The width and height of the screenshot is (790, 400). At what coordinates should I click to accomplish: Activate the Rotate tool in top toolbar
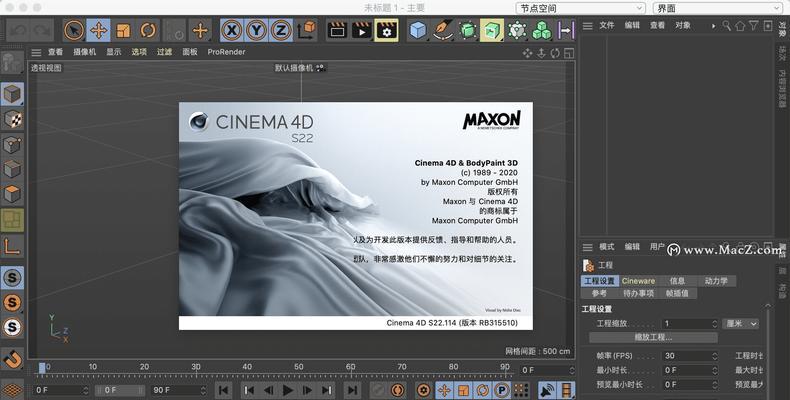click(148, 30)
